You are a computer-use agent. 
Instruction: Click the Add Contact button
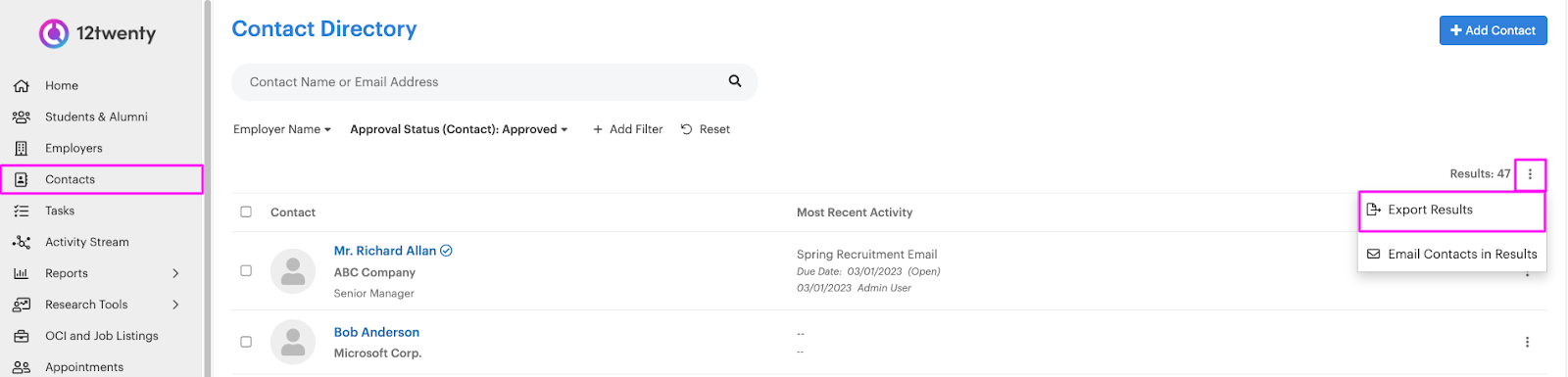[x=1493, y=30]
